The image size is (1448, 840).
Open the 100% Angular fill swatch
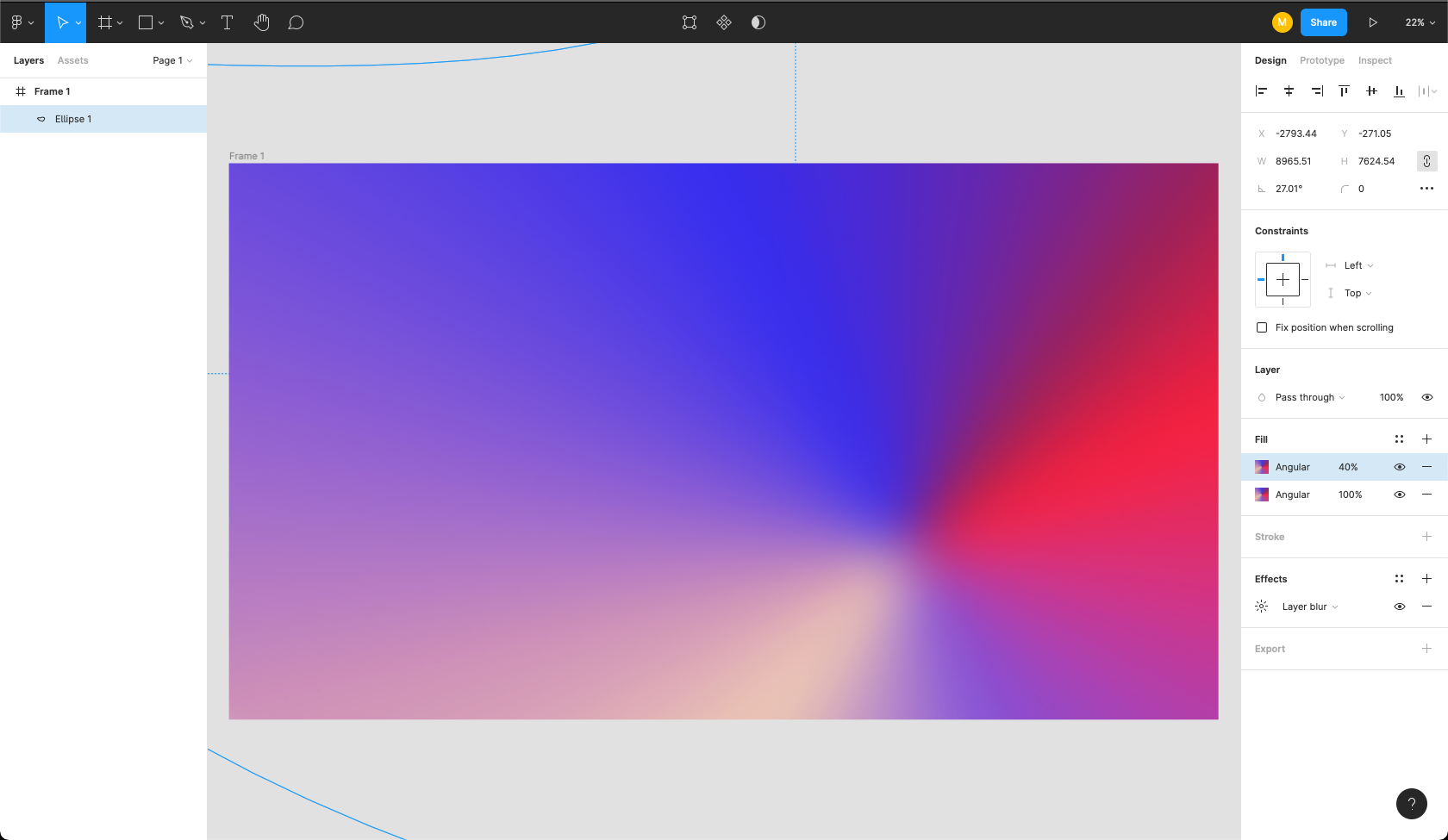1262,495
